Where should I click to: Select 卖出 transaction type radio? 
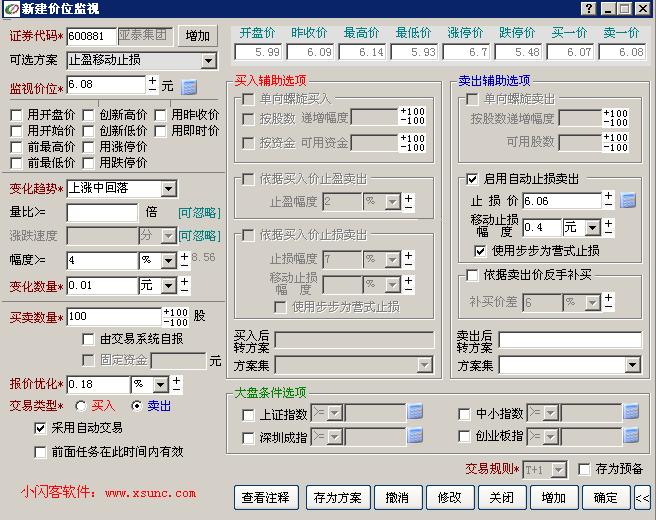pos(136,406)
